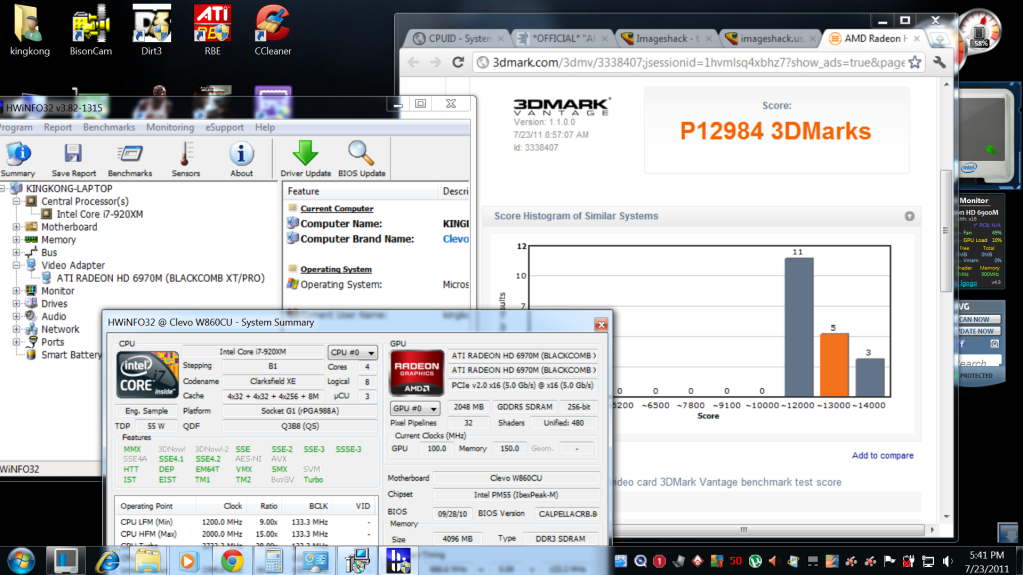Close the AMD Radeon Chrome tab
Image resolution: width=1023 pixels, height=575 pixels.
917,39
